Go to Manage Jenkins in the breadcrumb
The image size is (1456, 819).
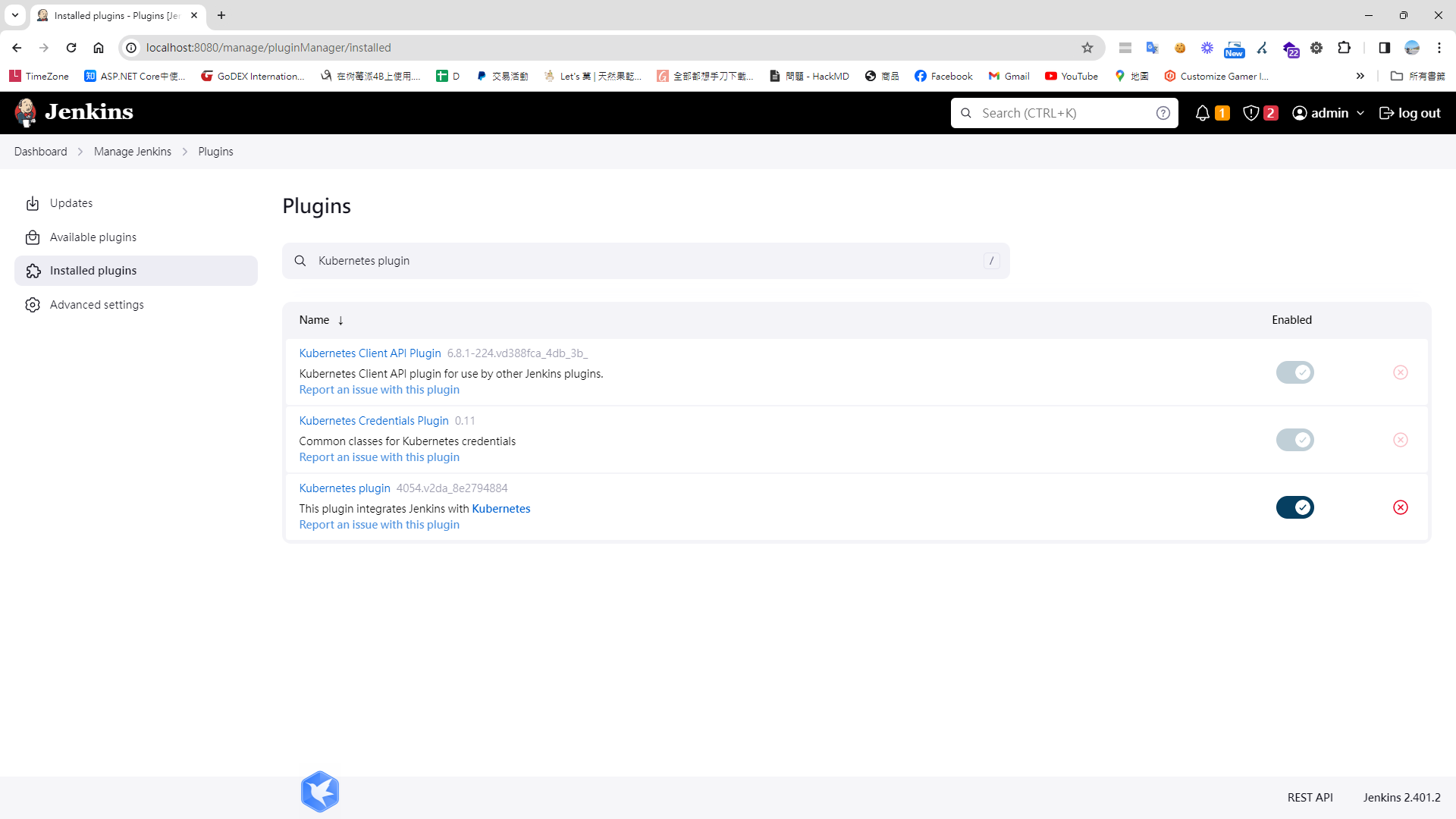[132, 151]
